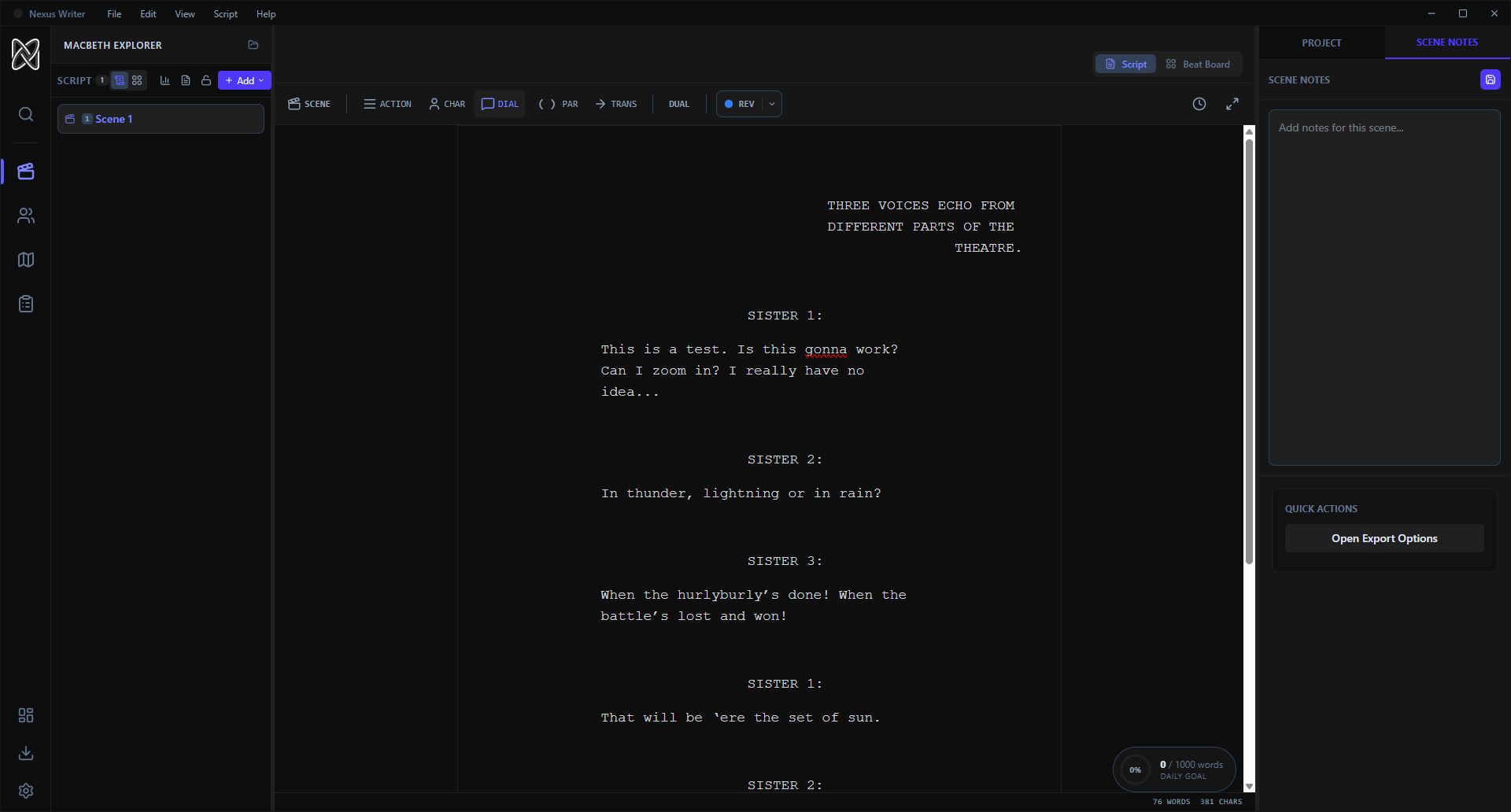Apply TRANS transition format

point(616,104)
